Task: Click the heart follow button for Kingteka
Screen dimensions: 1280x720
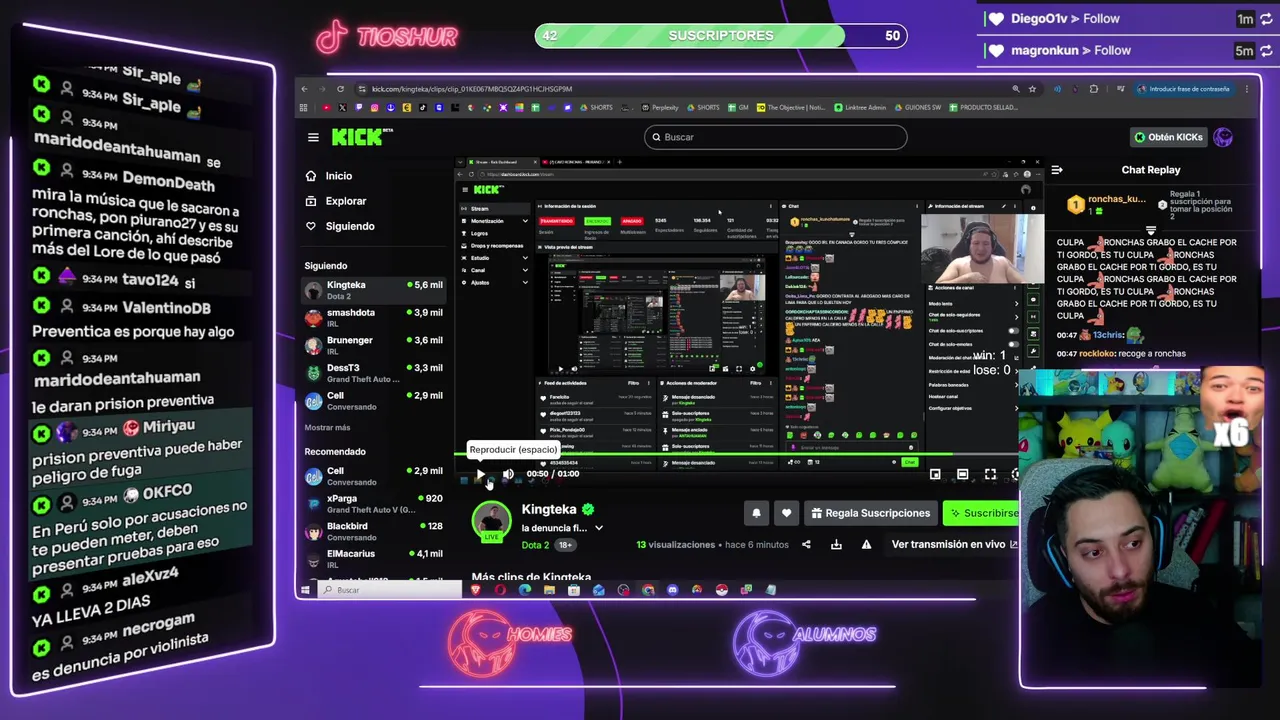Action: point(786,513)
